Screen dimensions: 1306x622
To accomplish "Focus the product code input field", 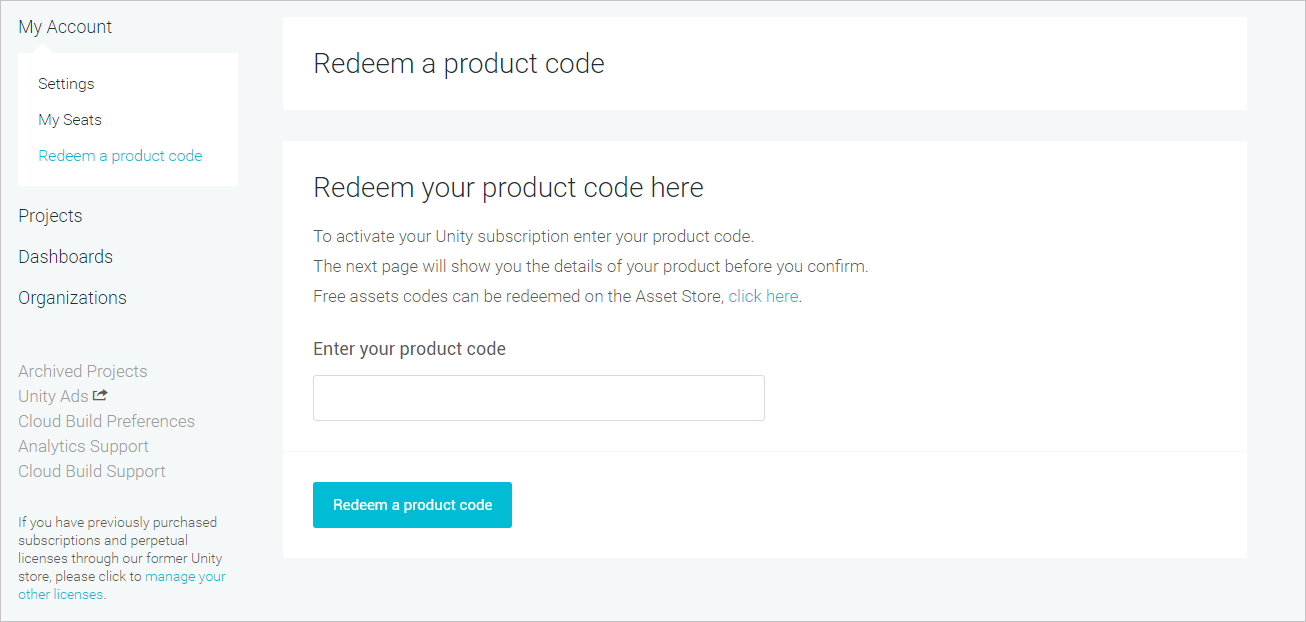I will tap(538, 398).
